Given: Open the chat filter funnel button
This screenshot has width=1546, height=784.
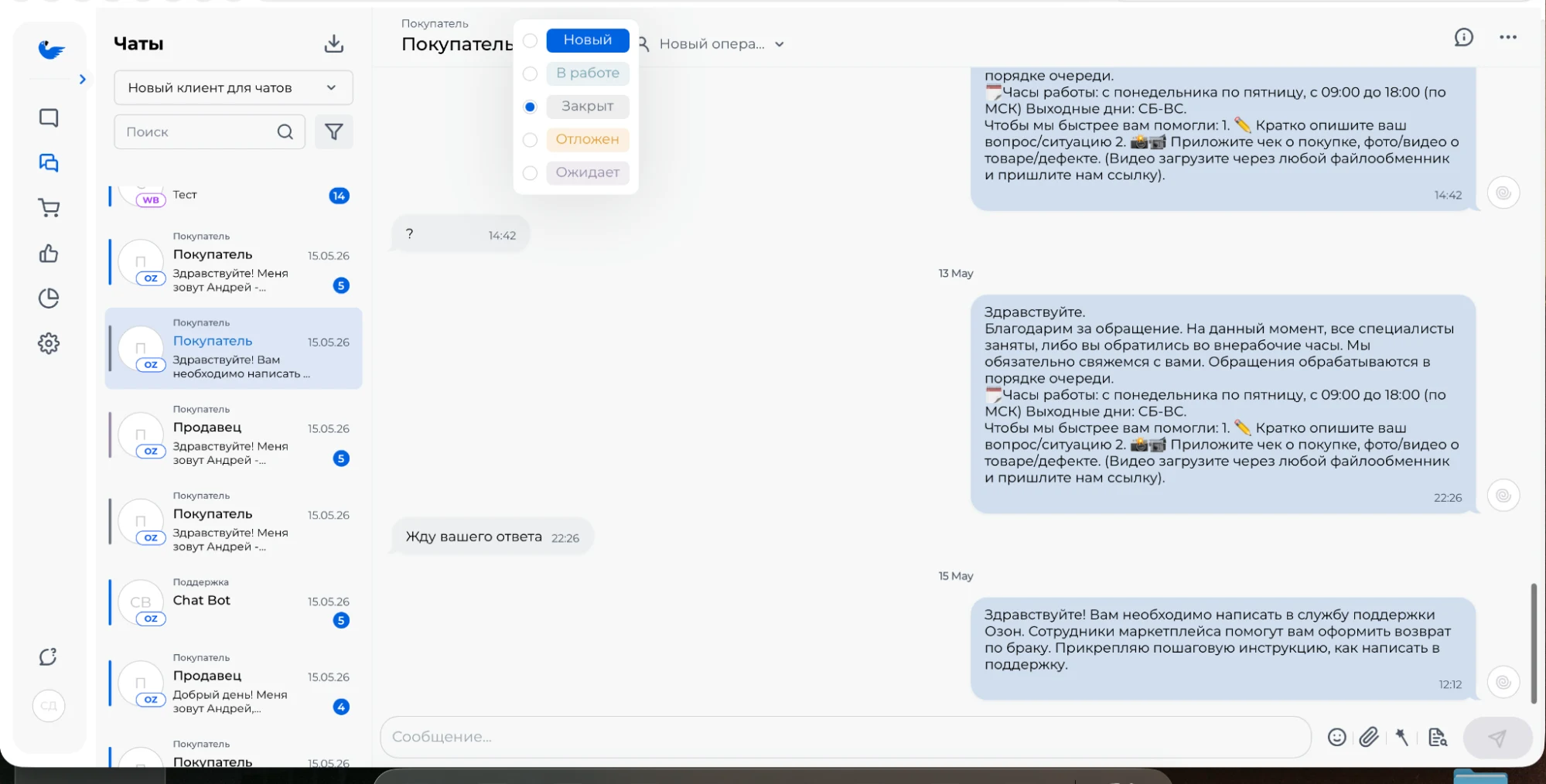Looking at the screenshot, I should (334, 131).
